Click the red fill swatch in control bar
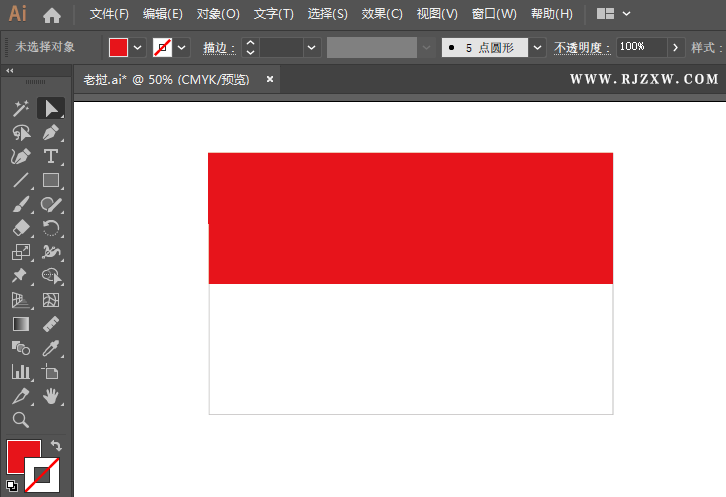 pos(118,47)
